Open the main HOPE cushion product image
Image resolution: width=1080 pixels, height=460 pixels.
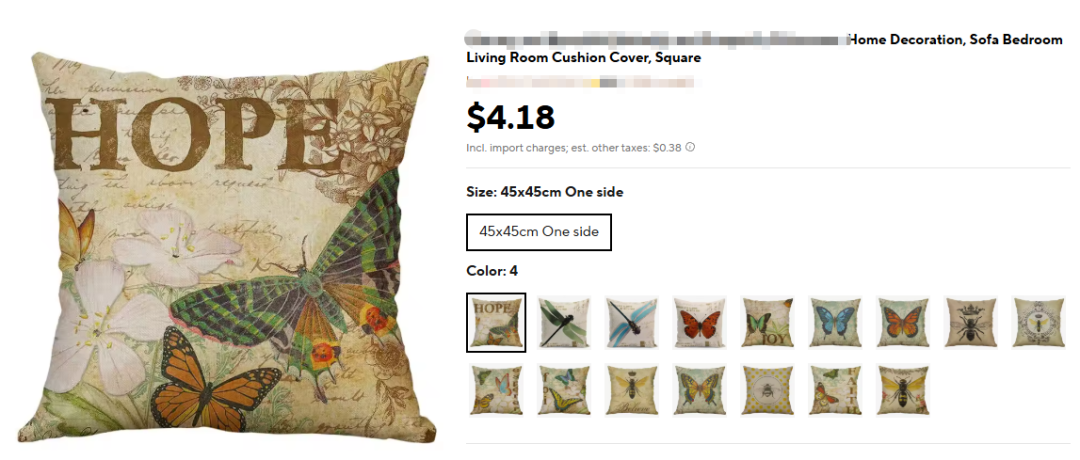227,248
